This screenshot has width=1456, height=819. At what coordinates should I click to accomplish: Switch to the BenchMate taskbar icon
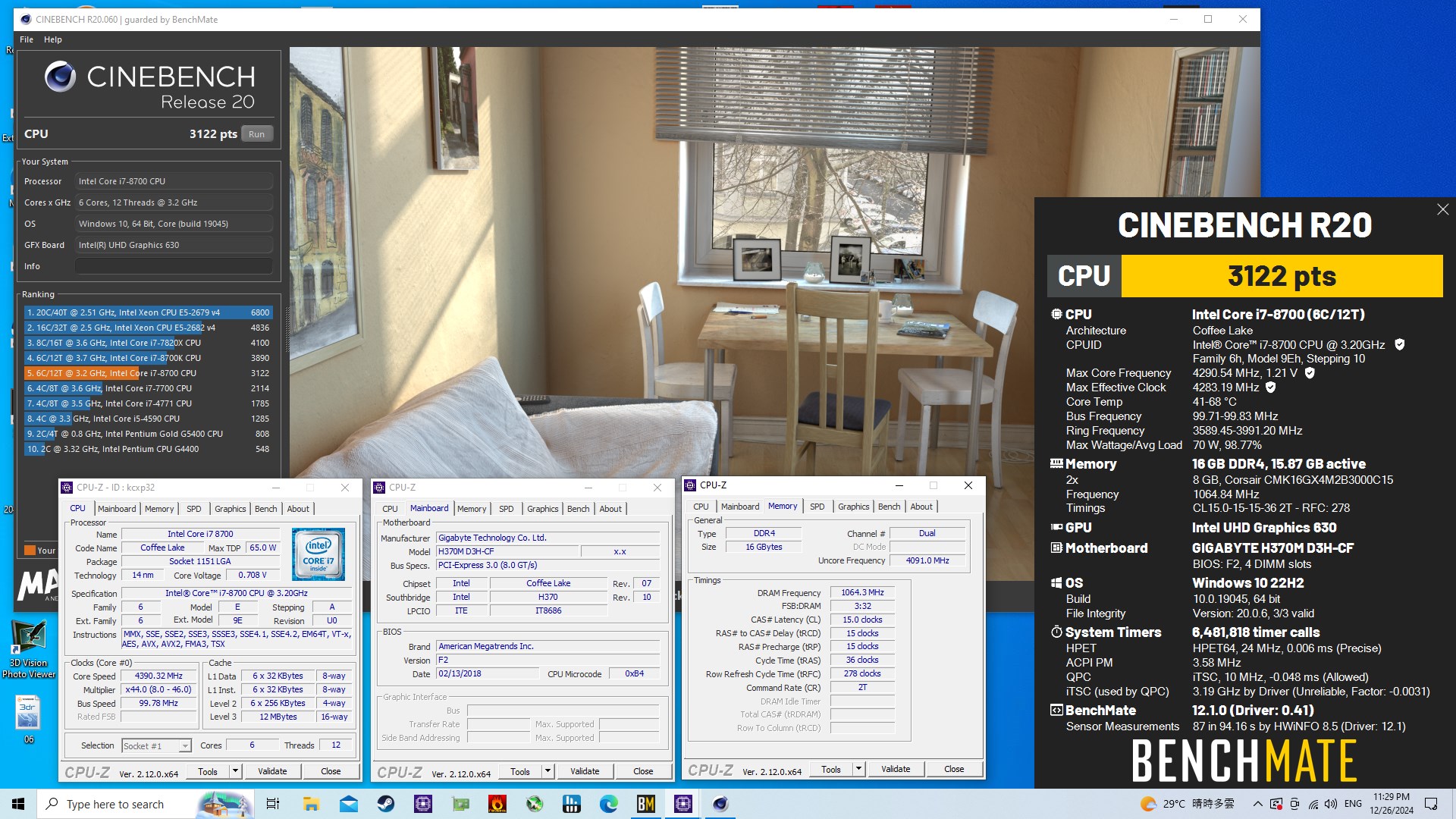click(646, 804)
